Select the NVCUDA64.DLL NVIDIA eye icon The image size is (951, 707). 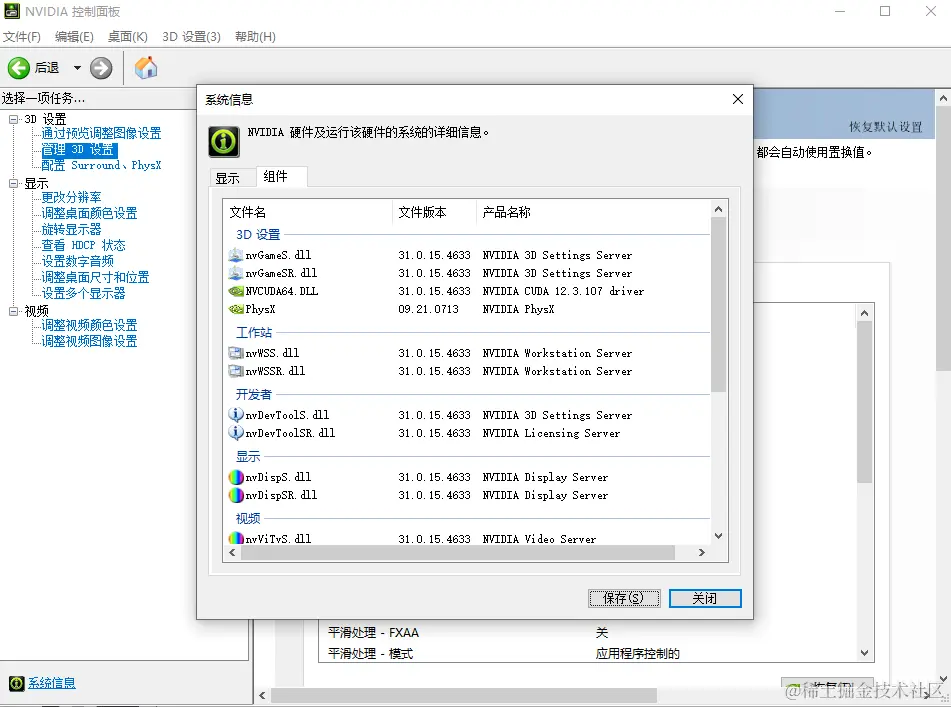pos(235,292)
